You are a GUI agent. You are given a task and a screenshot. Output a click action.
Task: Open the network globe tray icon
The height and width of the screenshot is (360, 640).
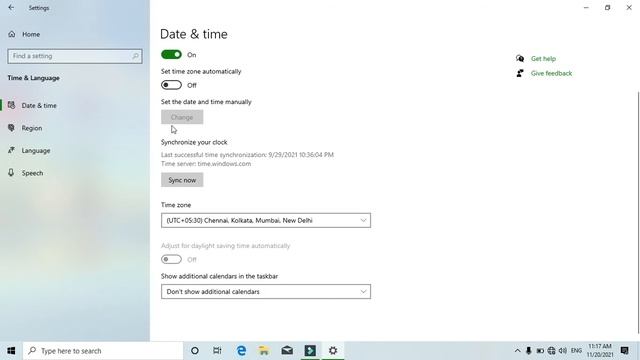[551, 351]
